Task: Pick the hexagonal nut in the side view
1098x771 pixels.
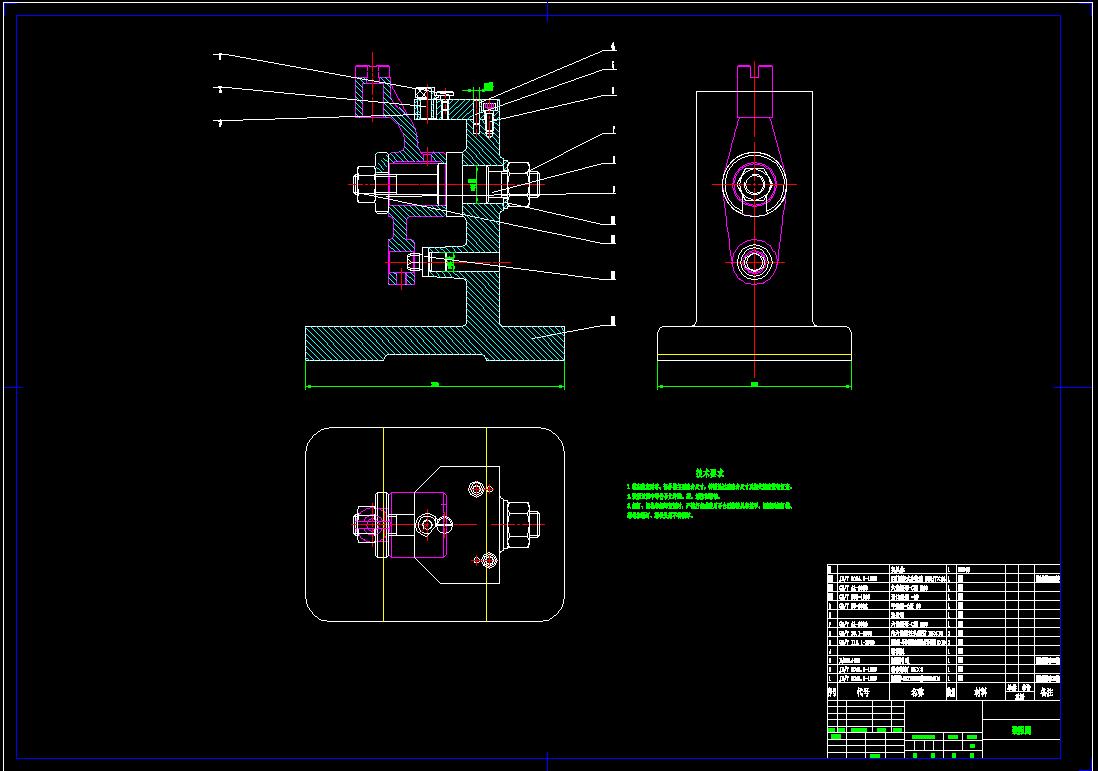Action: point(754,185)
